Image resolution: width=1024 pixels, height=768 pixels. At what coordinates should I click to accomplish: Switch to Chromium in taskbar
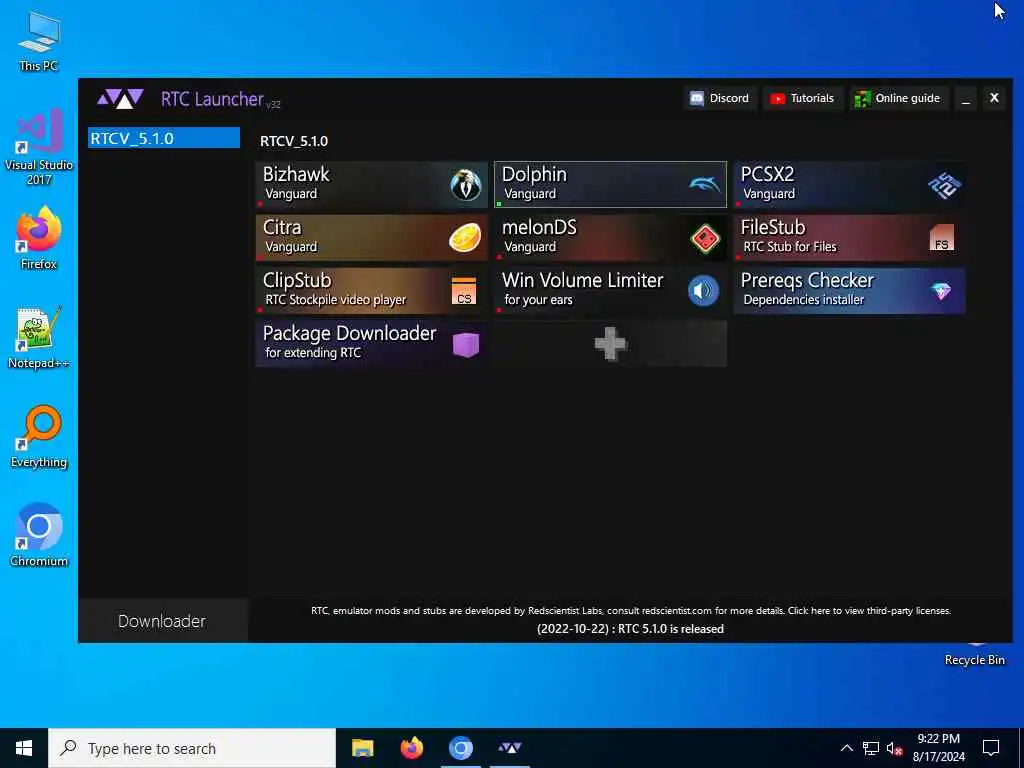coord(460,748)
